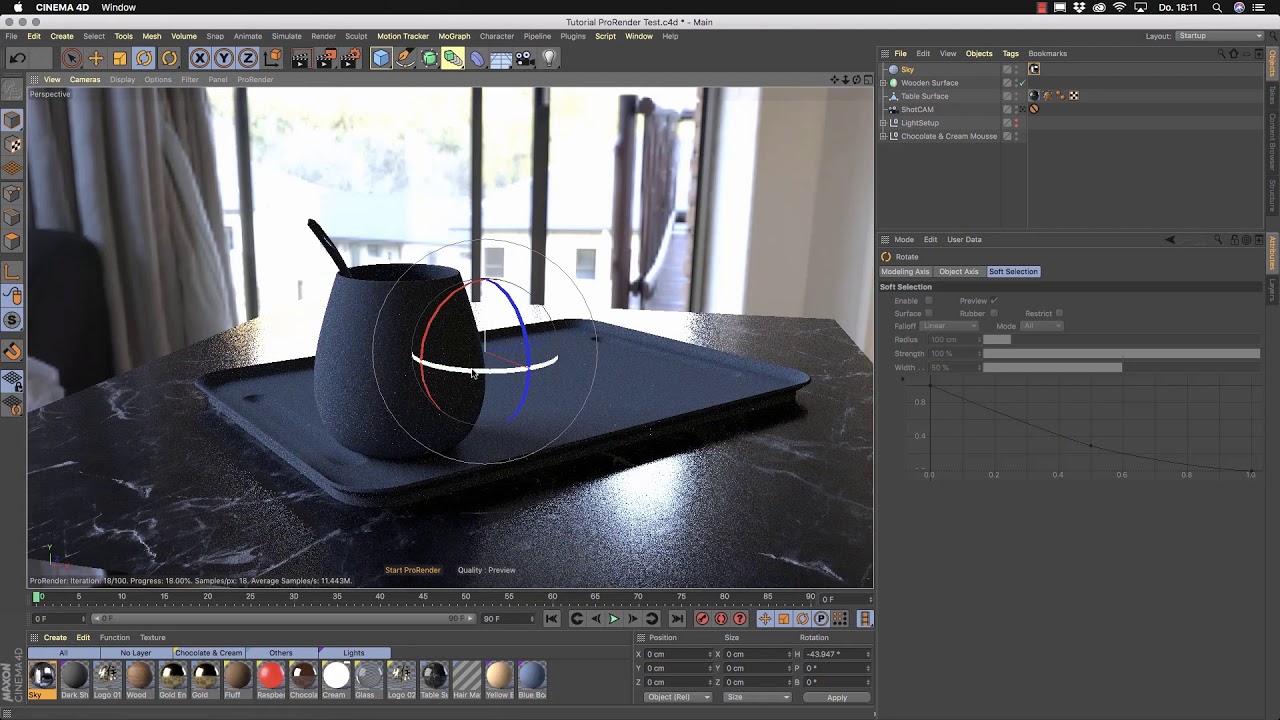Open the Spline Pen tool
The width and height of the screenshot is (1280, 720).
405,58
